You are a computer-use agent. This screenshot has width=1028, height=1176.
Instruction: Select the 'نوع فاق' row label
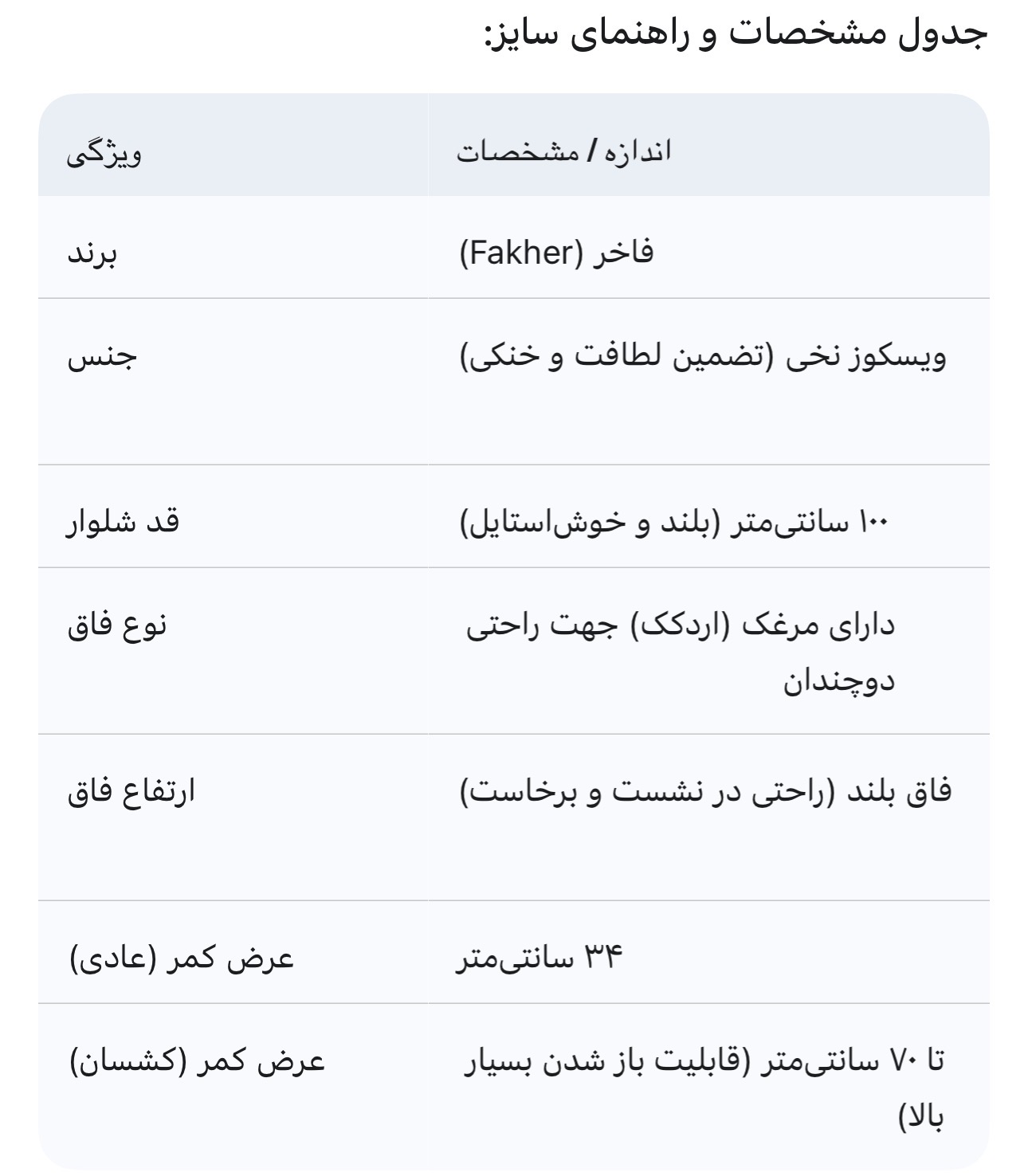pyautogui.click(x=117, y=625)
